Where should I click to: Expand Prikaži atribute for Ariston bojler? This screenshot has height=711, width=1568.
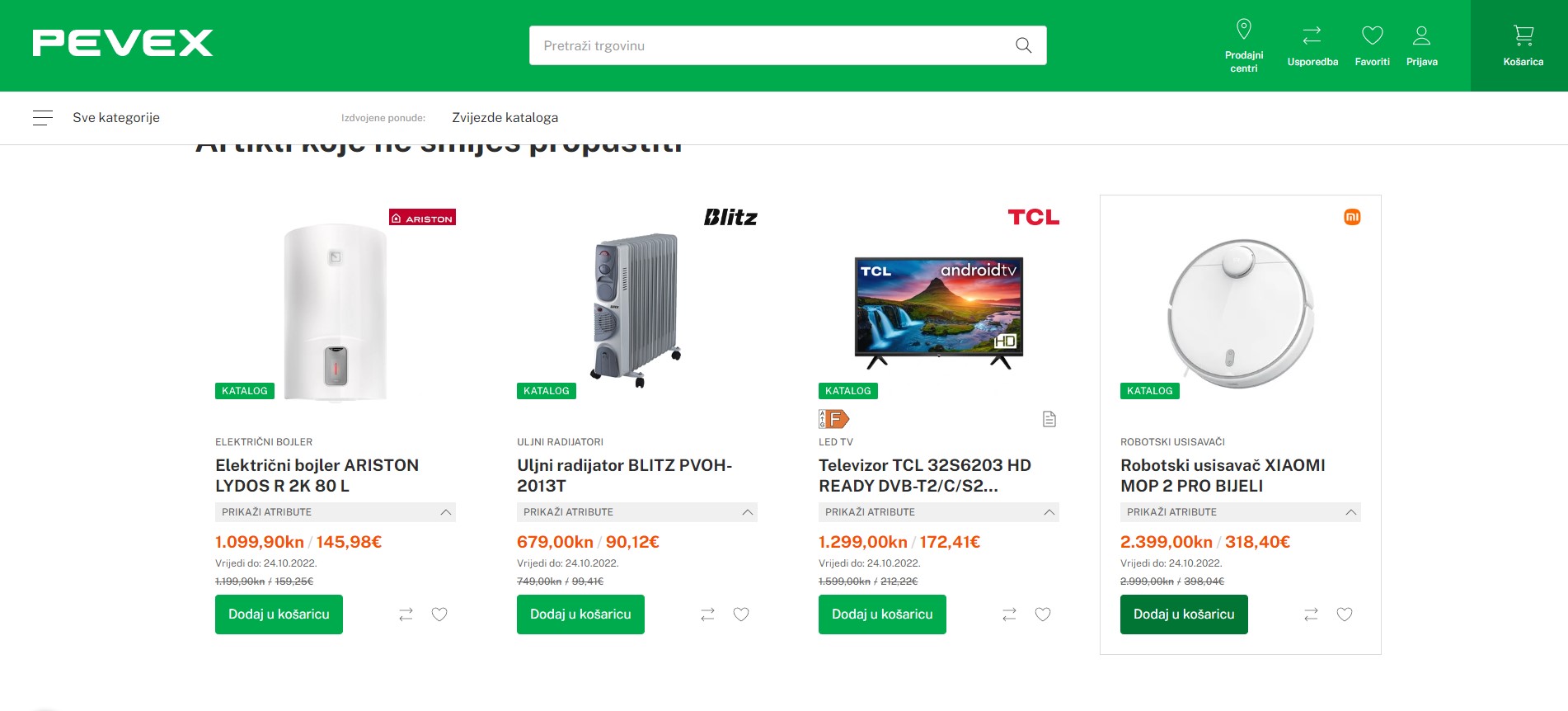tap(335, 512)
